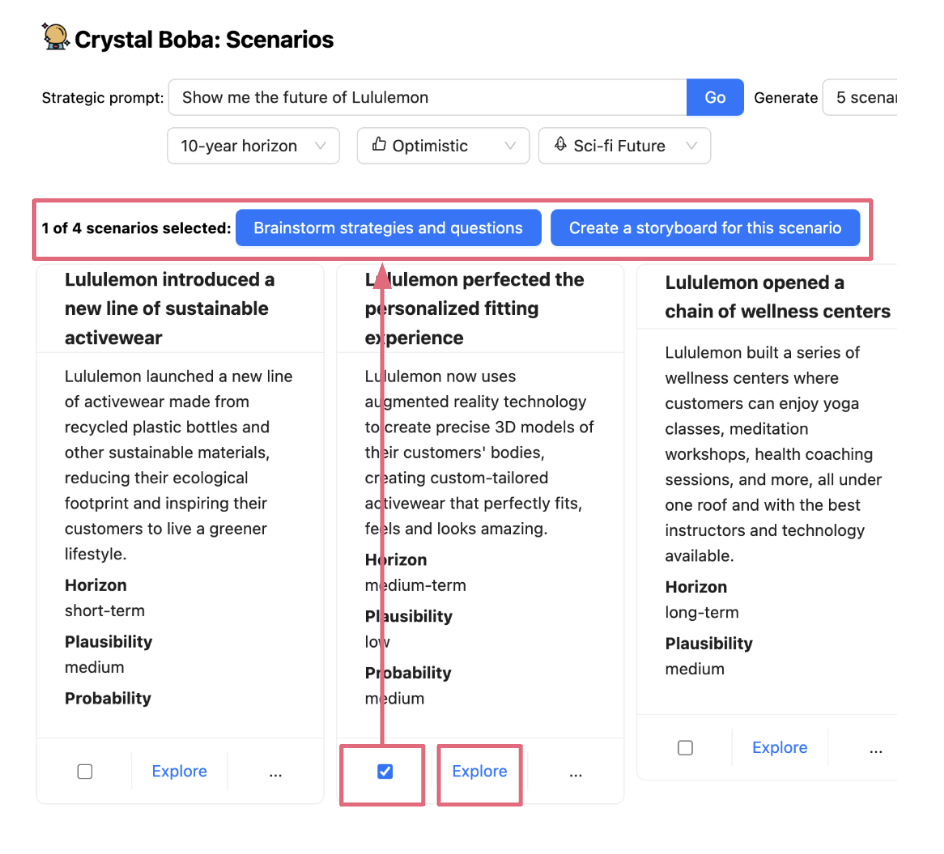This screenshot has height=854, width=944.
Task: Open the Sci-fi Future style dropdown
Action: (x=624, y=146)
